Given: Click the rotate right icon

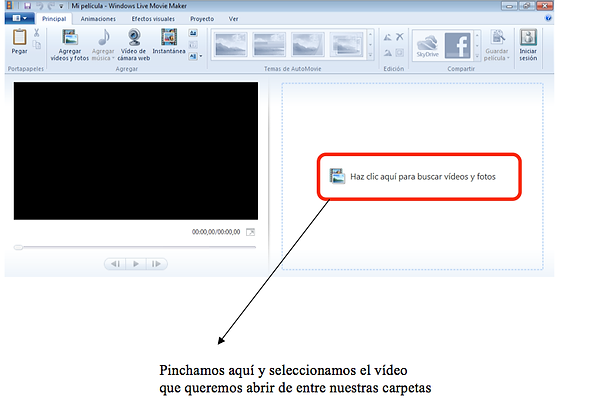Looking at the screenshot, I should tap(388, 53).
